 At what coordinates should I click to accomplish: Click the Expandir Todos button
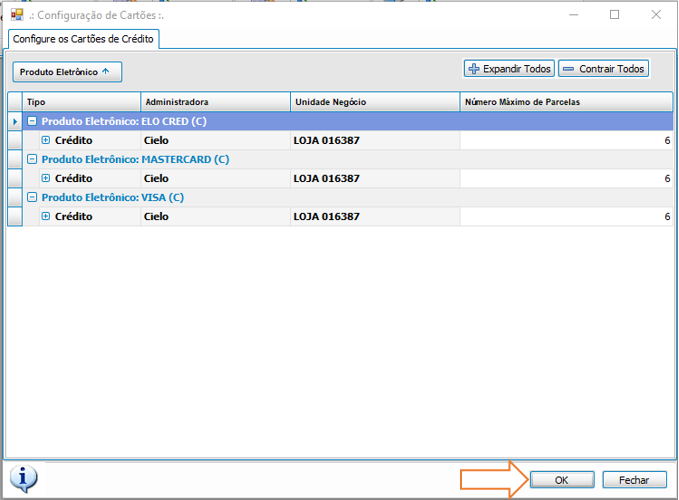pos(509,69)
